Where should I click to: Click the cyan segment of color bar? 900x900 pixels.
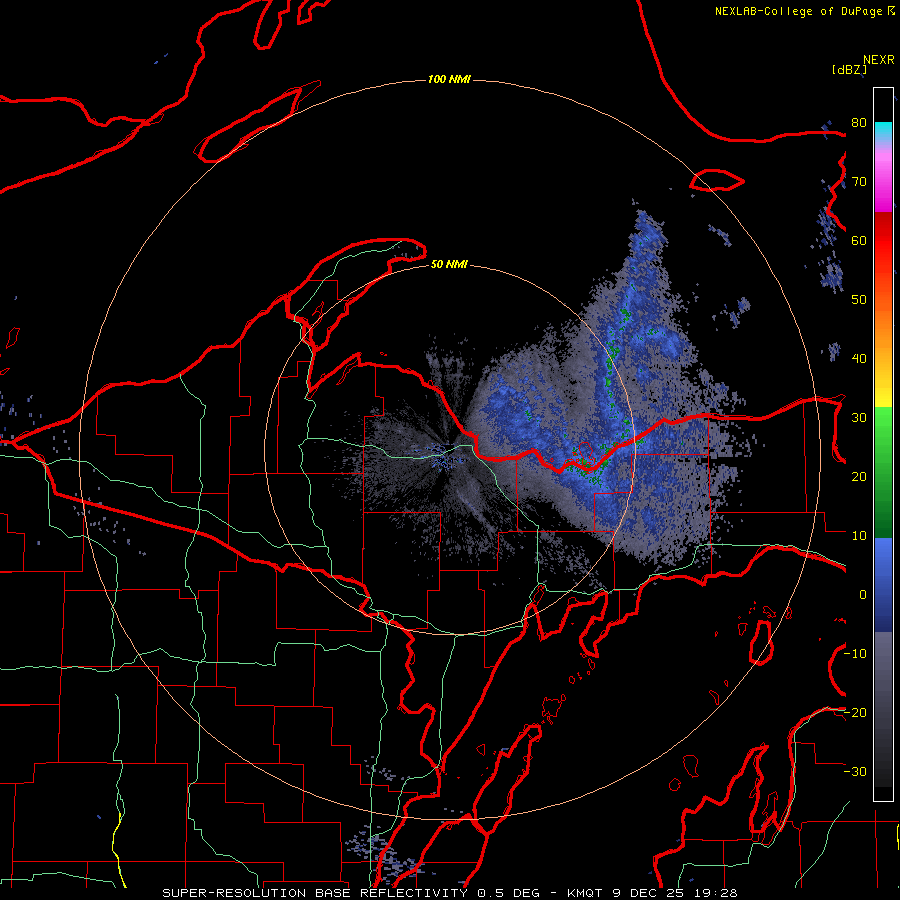[883, 132]
